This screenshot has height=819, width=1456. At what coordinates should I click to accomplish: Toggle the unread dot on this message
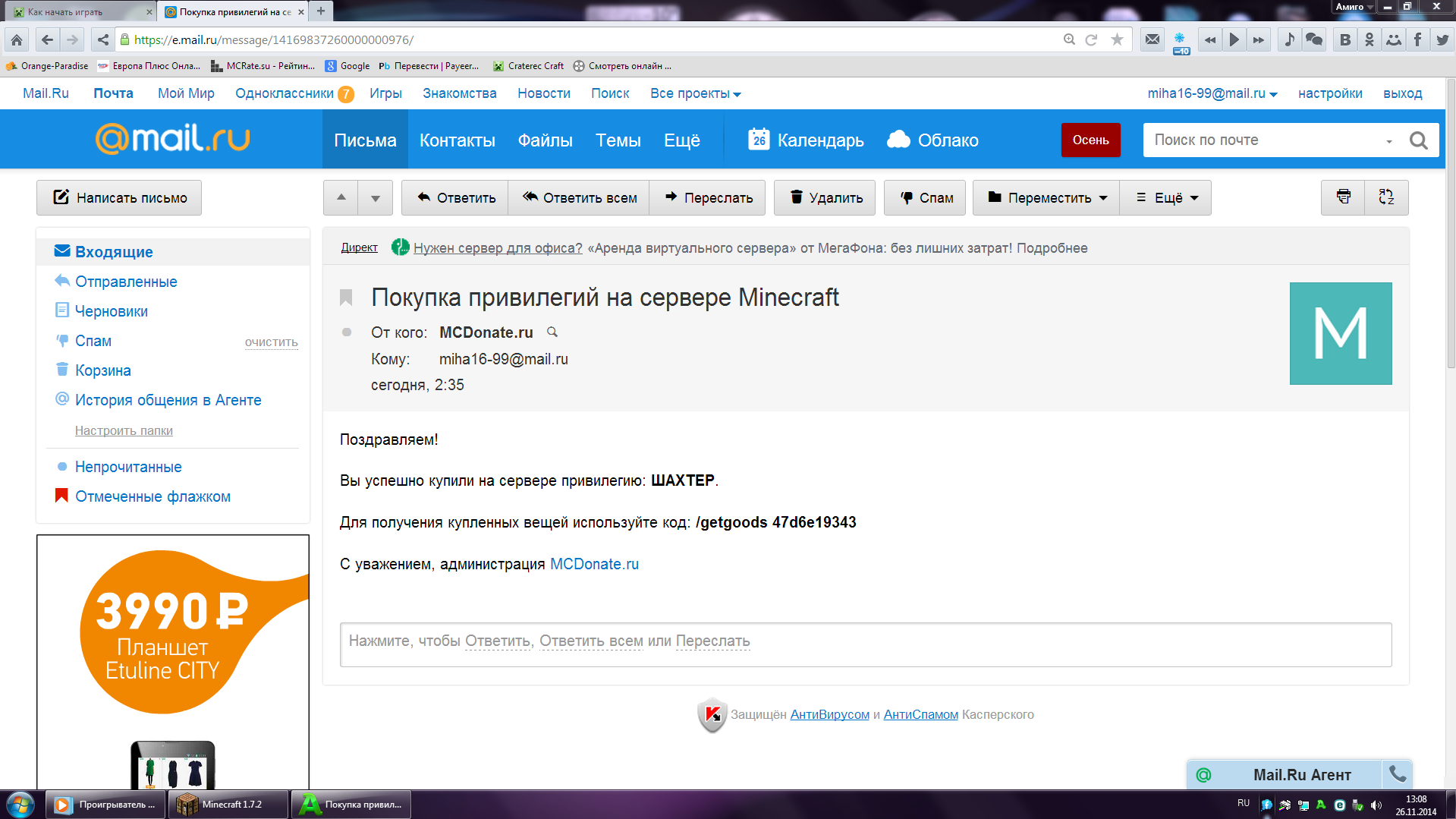coord(347,332)
